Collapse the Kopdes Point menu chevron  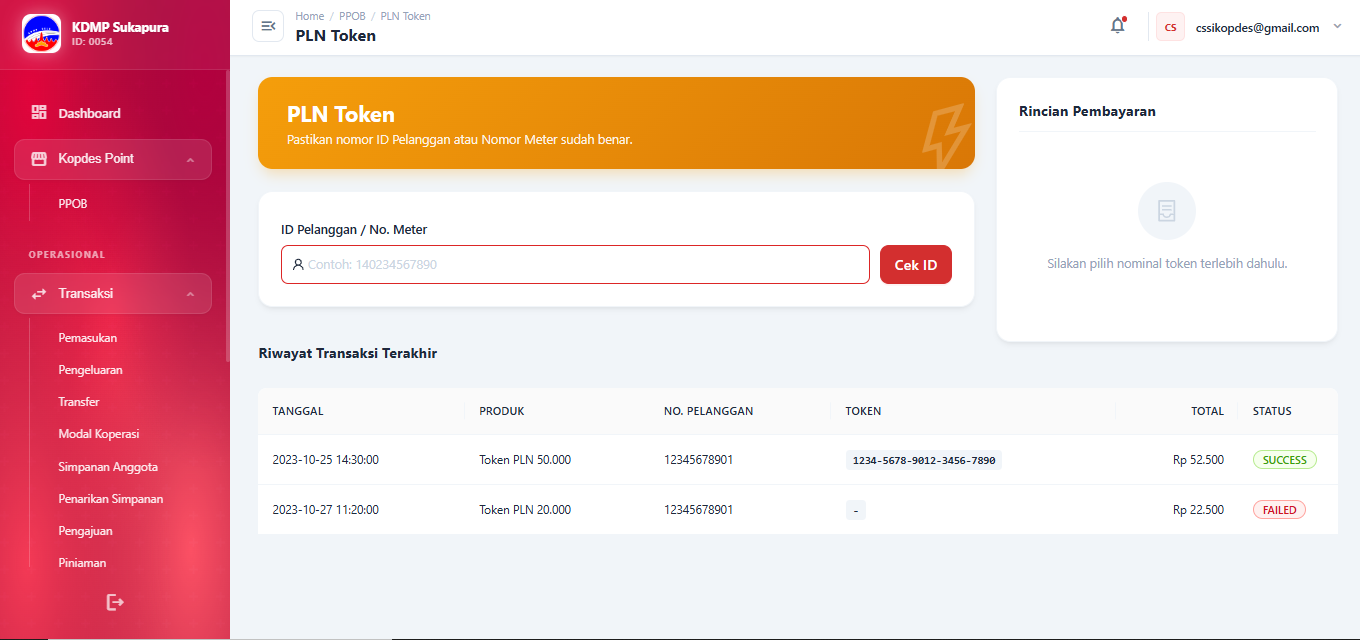190,160
